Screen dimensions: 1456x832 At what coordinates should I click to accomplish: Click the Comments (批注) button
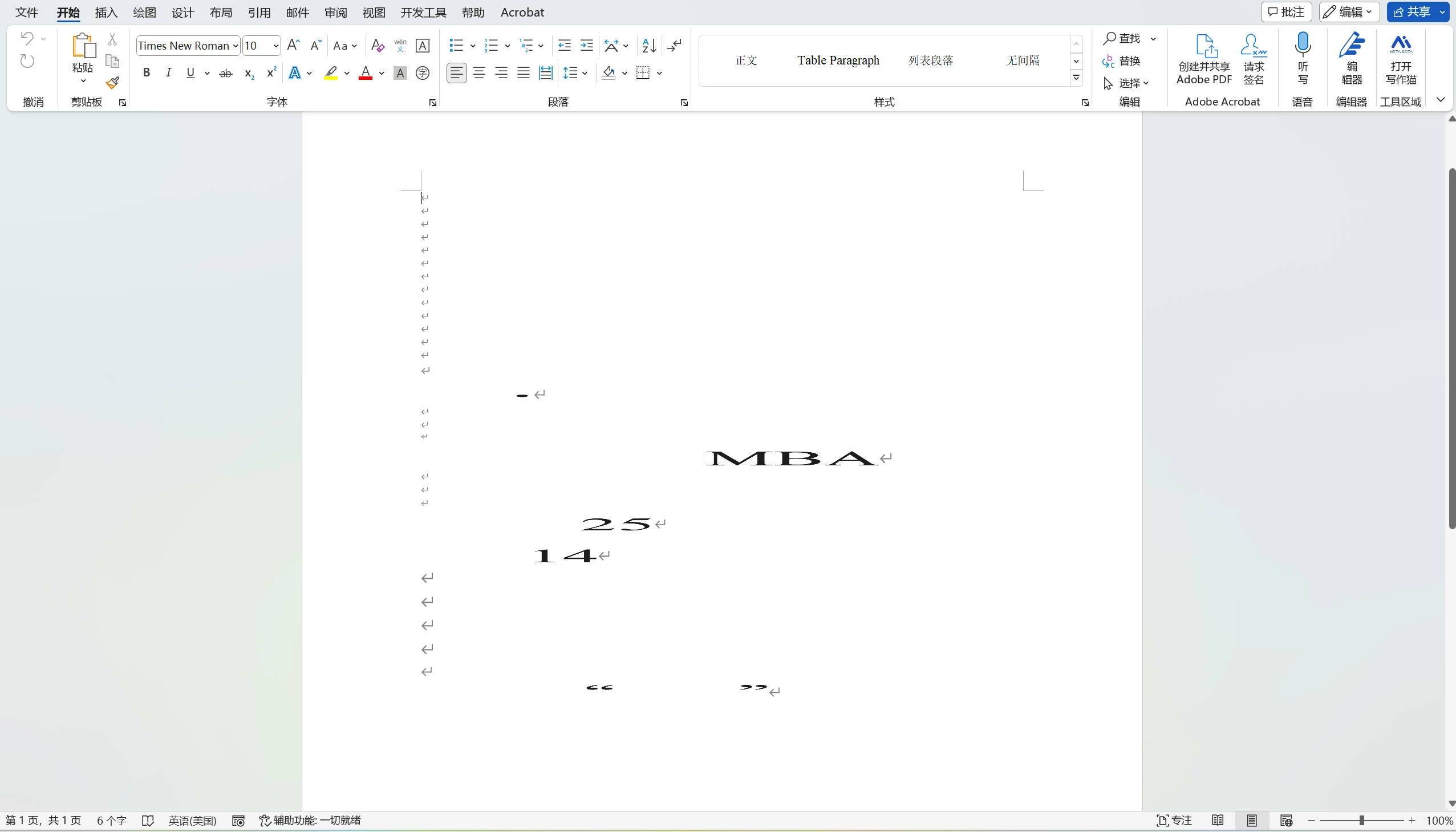click(1285, 12)
